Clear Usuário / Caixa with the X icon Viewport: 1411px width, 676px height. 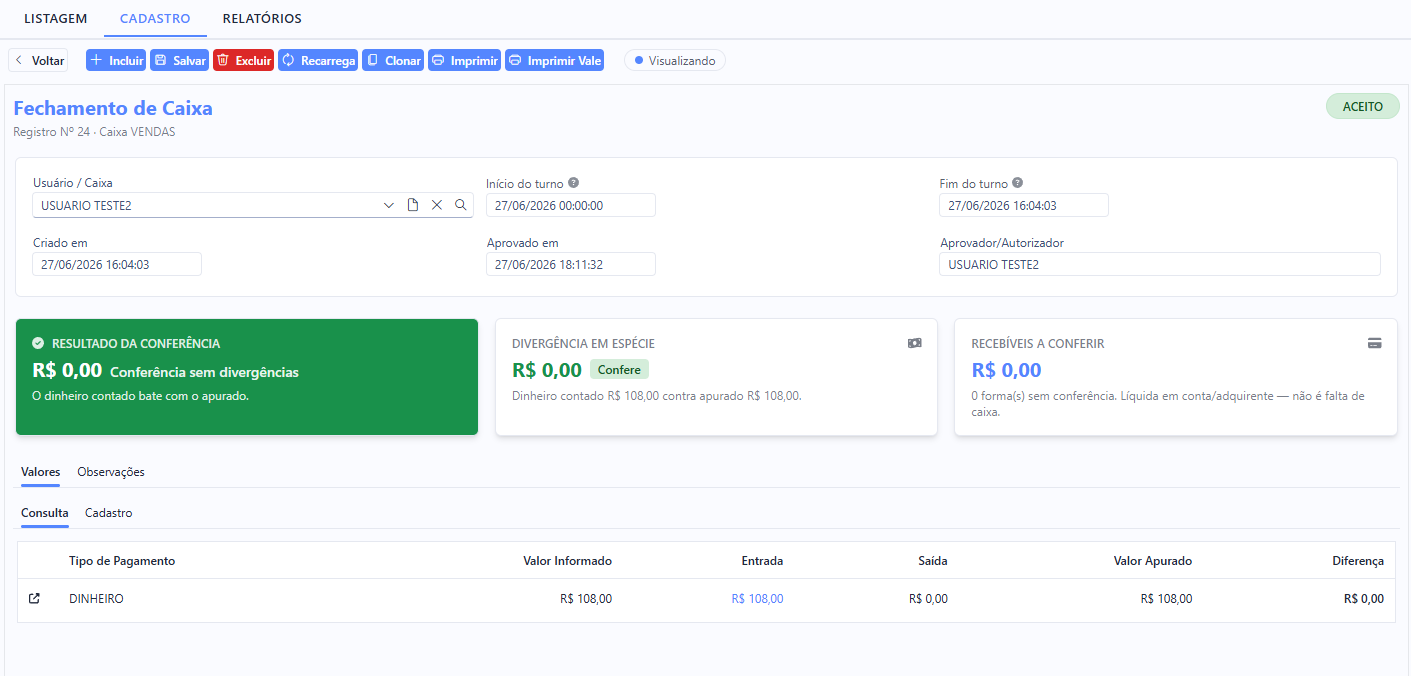tap(437, 205)
